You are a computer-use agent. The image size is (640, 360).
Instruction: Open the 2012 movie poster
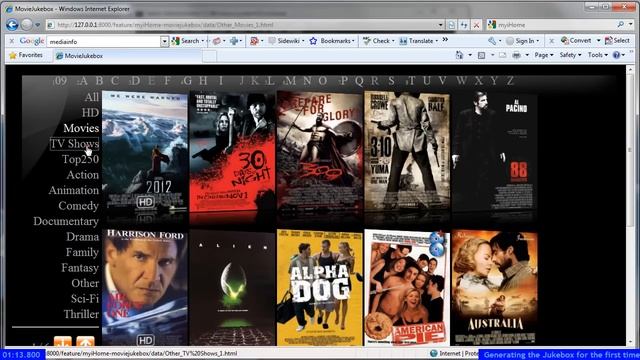[x=145, y=152]
